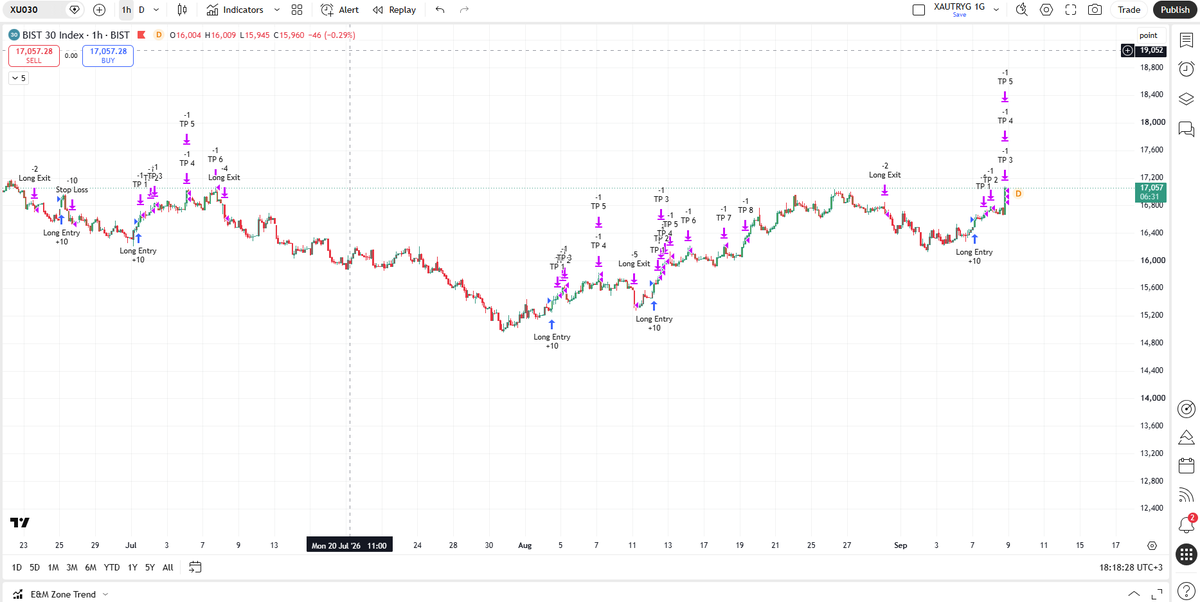The image size is (1200, 602).
Task: Click the layout square icon beside XAUTRYG 1G
Action: [919, 10]
